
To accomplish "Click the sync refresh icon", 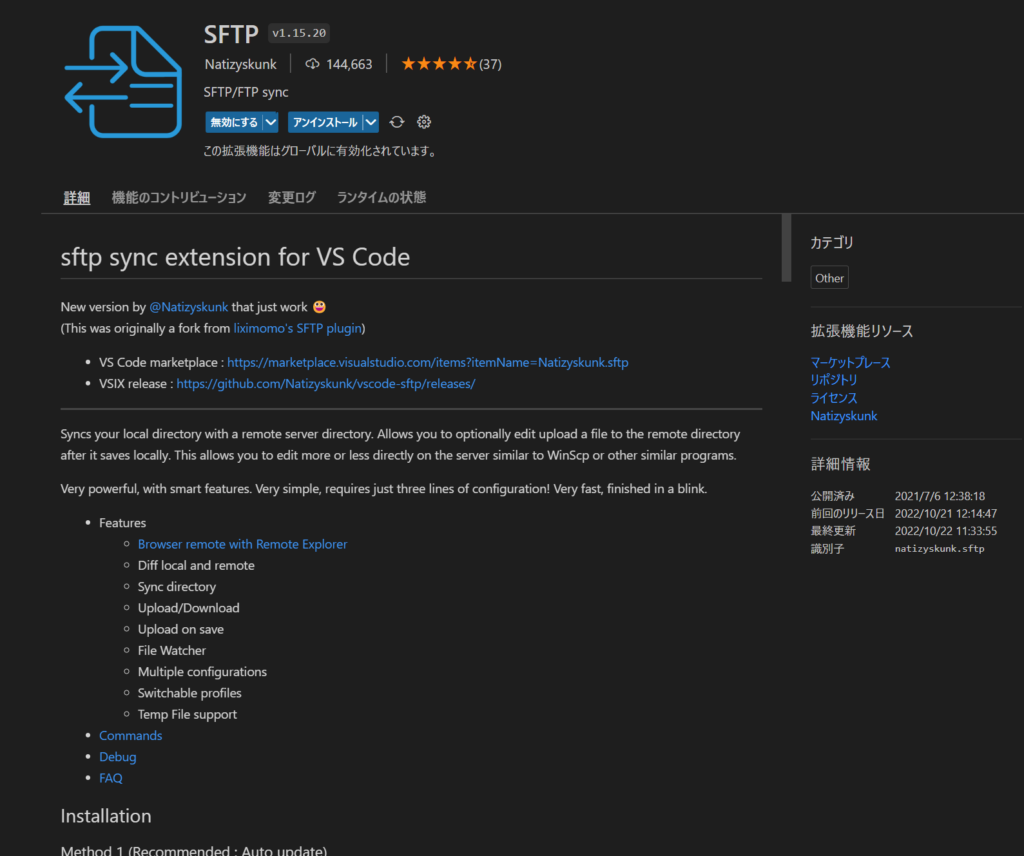I will click(x=397, y=122).
